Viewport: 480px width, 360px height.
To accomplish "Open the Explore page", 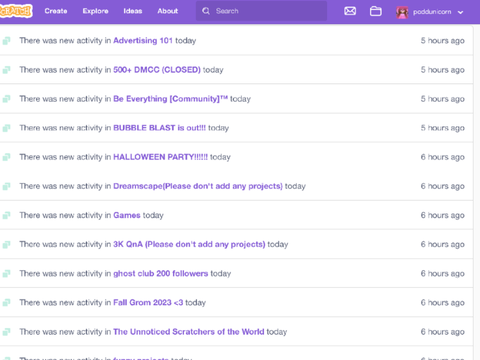I will 95,11.
